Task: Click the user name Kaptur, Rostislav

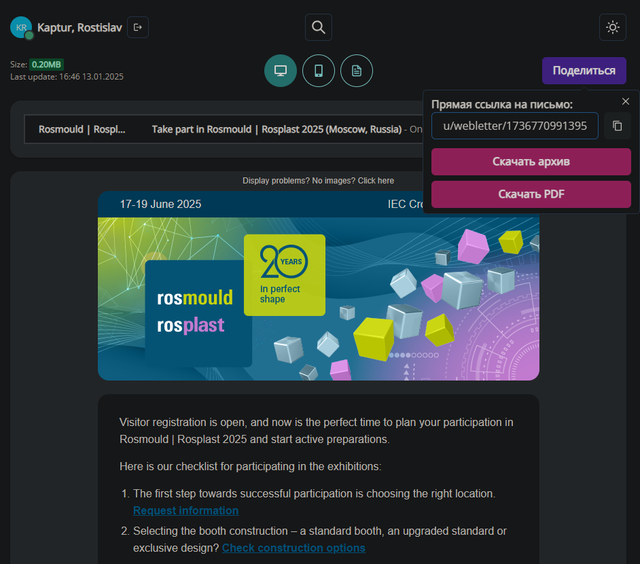Action: coord(80,27)
